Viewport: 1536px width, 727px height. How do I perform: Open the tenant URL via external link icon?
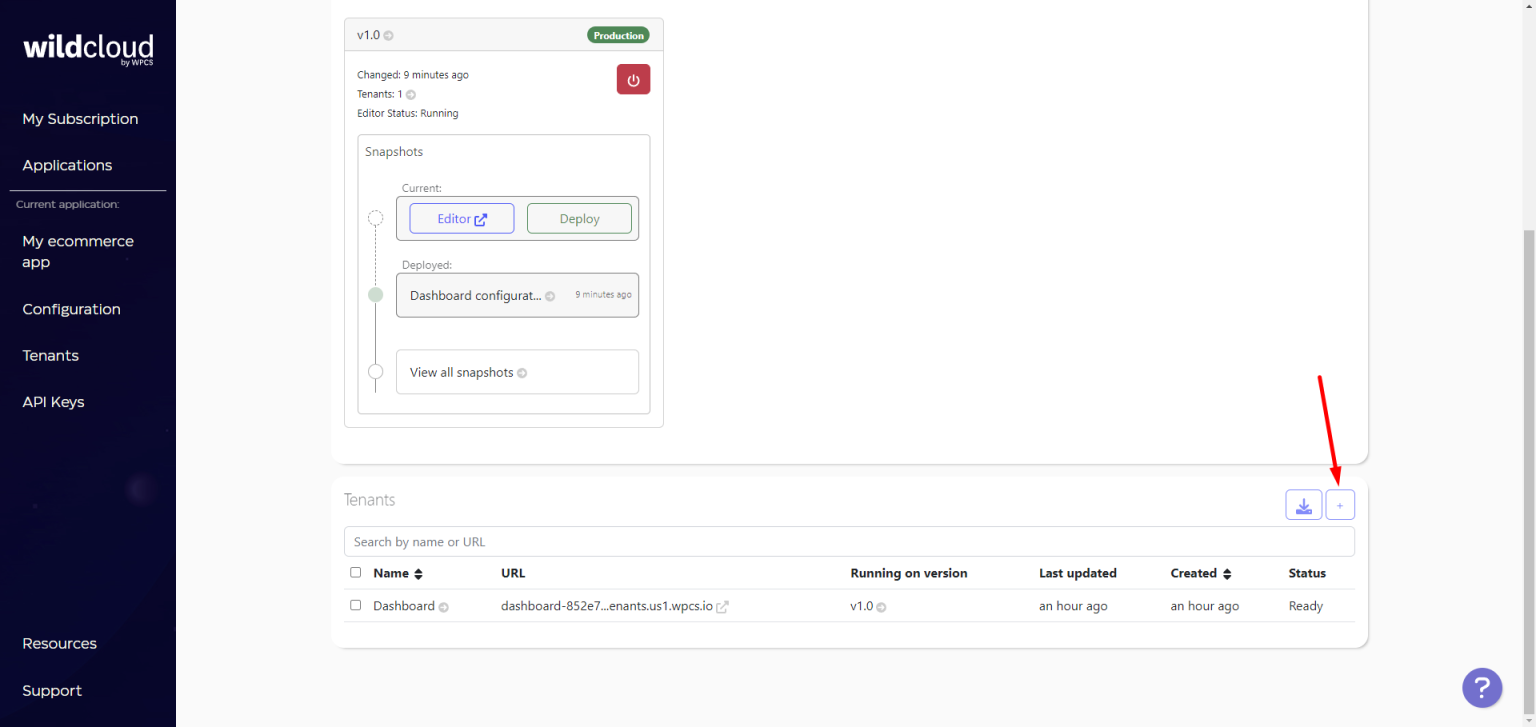pos(722,606)
